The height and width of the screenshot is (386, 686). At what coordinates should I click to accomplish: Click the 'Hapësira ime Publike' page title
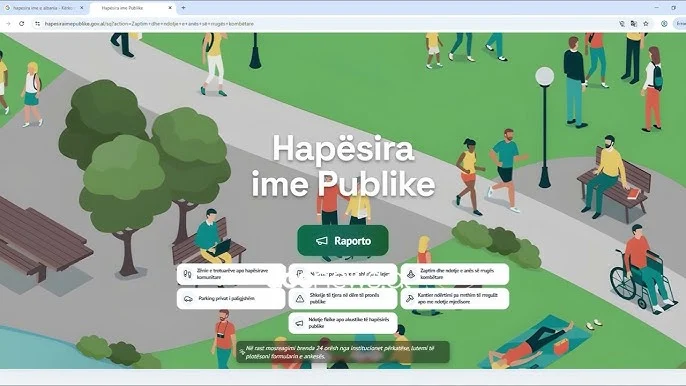343,166
